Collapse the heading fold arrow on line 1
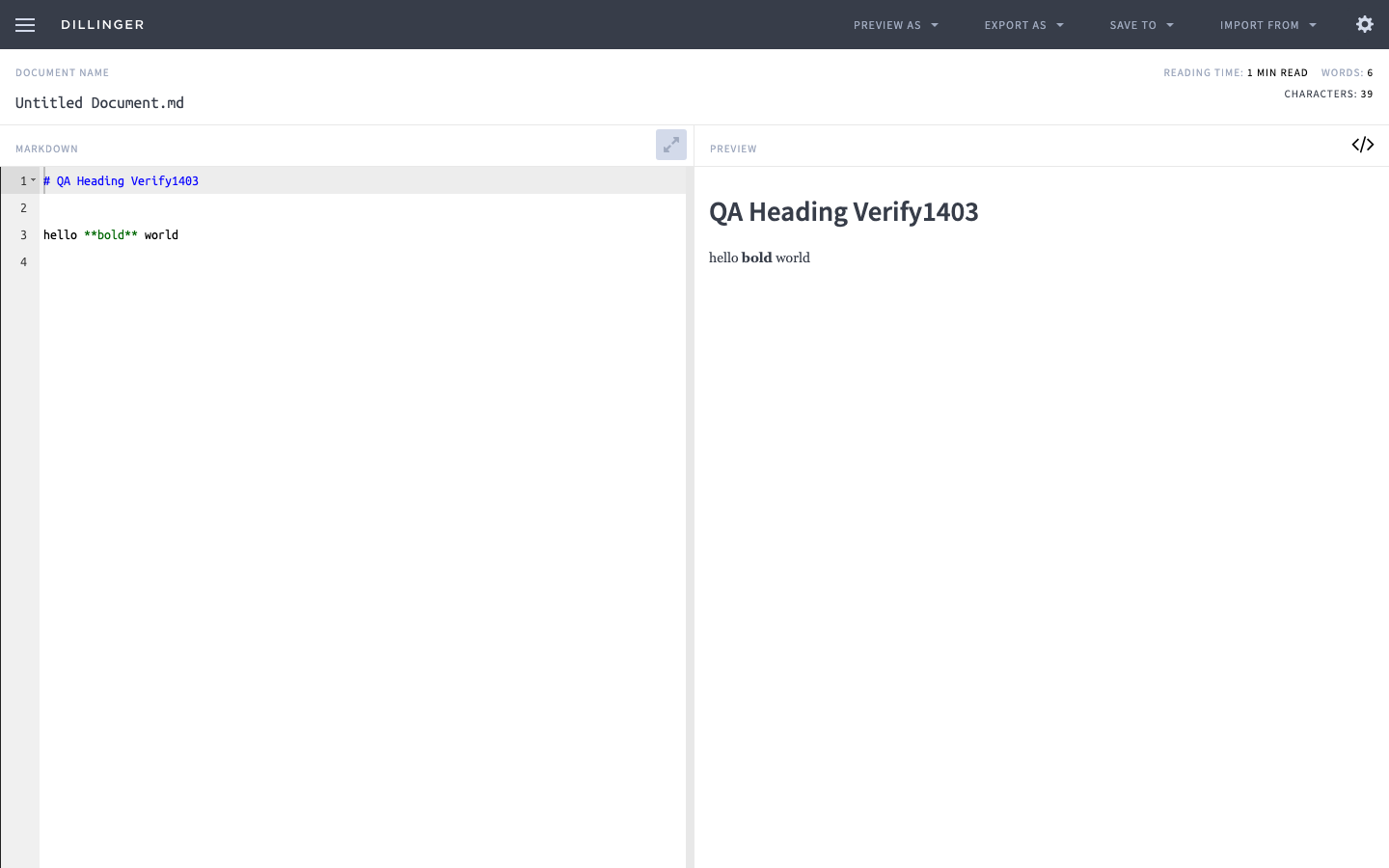Screen dimensions: 1389x868 click(34, 180)
